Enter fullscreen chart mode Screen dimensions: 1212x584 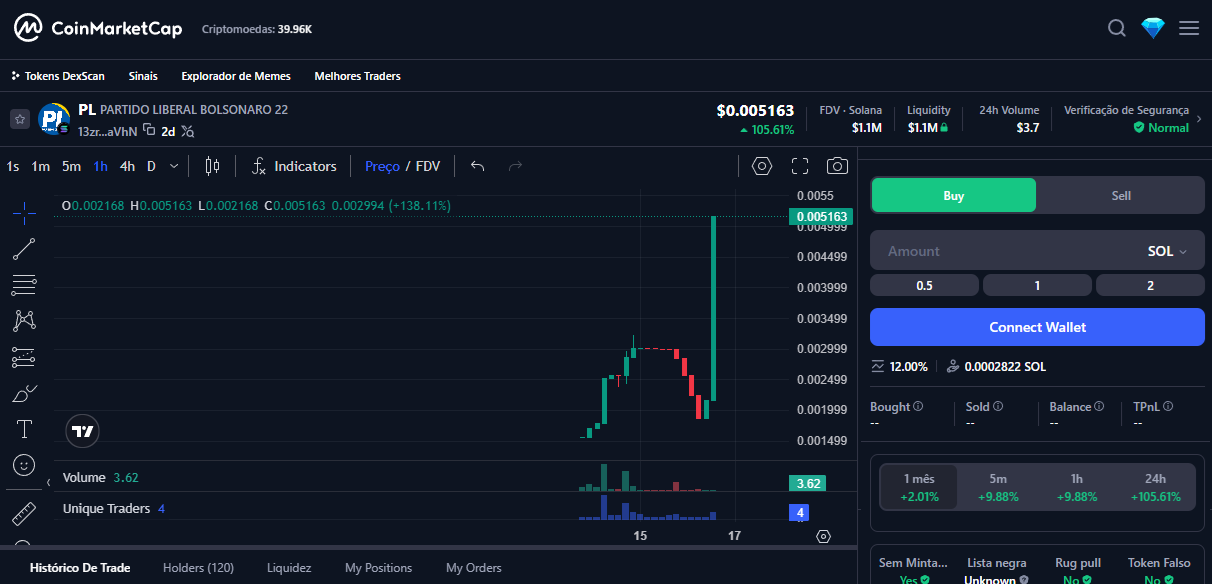coord(800,166)
